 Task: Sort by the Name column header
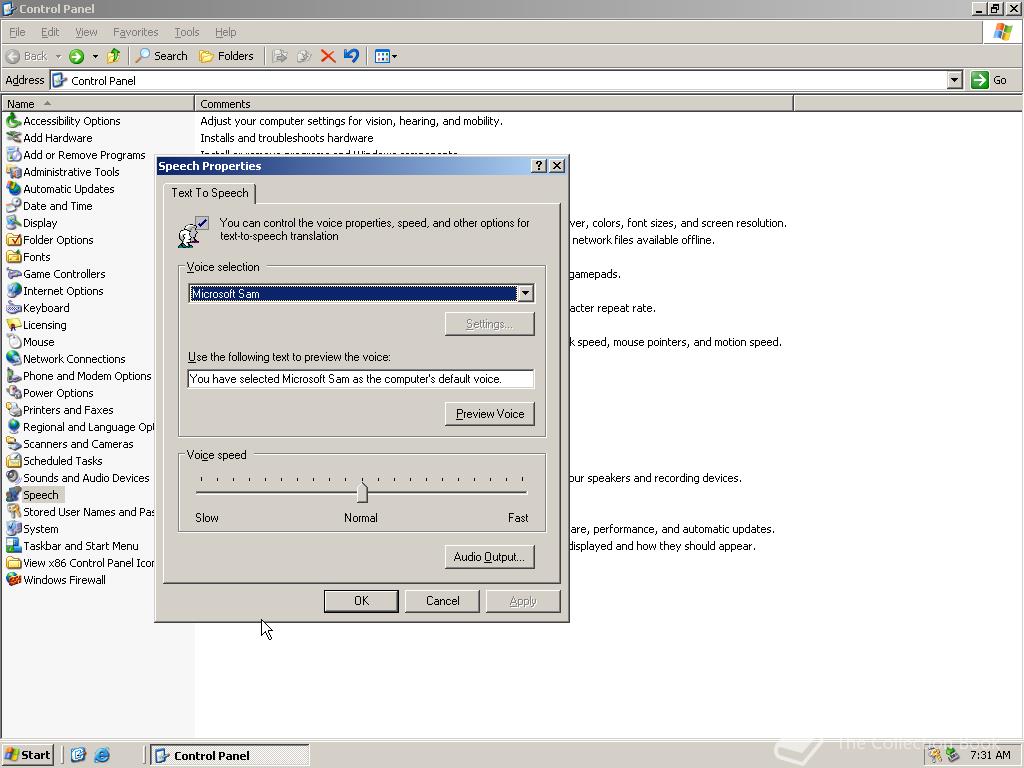point(98,103)
